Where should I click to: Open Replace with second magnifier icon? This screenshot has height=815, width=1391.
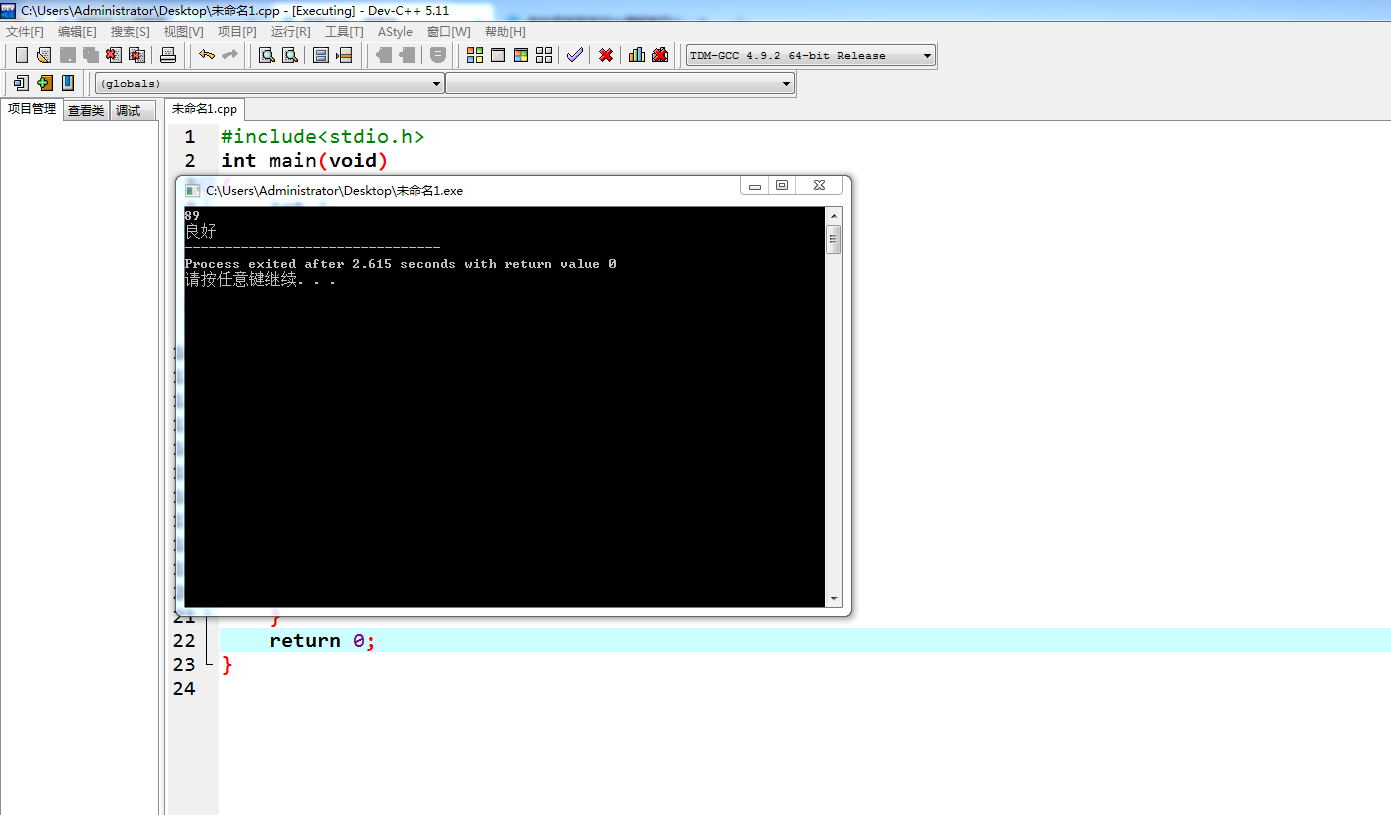(x=290, y=55)
